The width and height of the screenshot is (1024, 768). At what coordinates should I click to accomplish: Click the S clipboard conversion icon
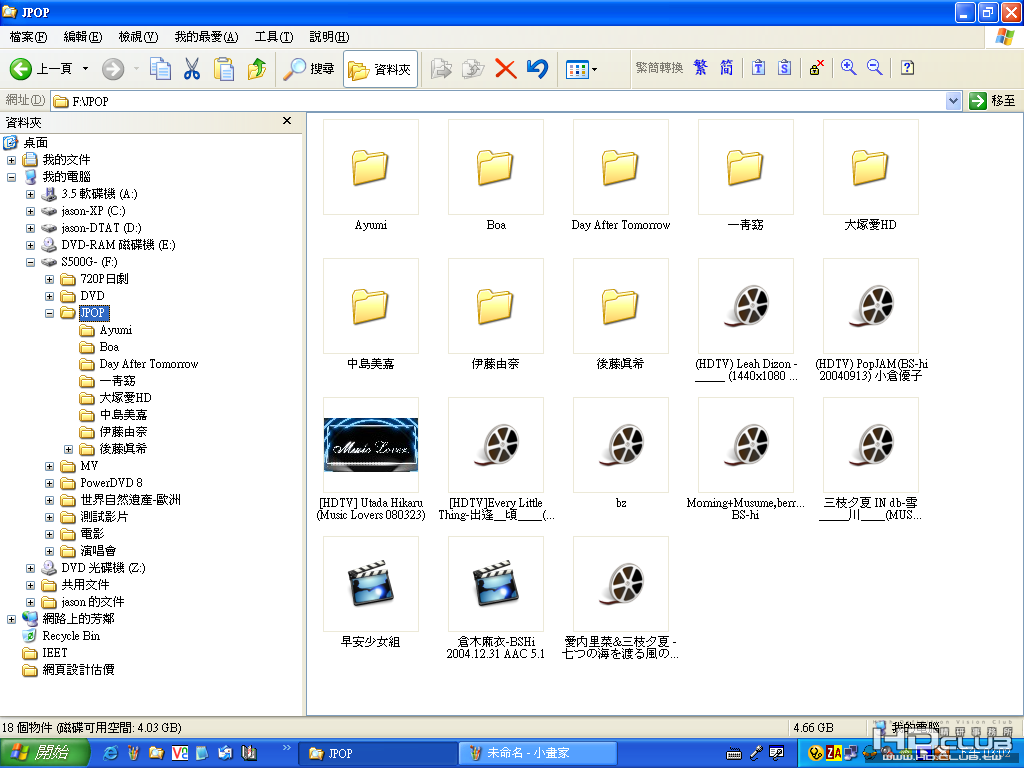784,67
